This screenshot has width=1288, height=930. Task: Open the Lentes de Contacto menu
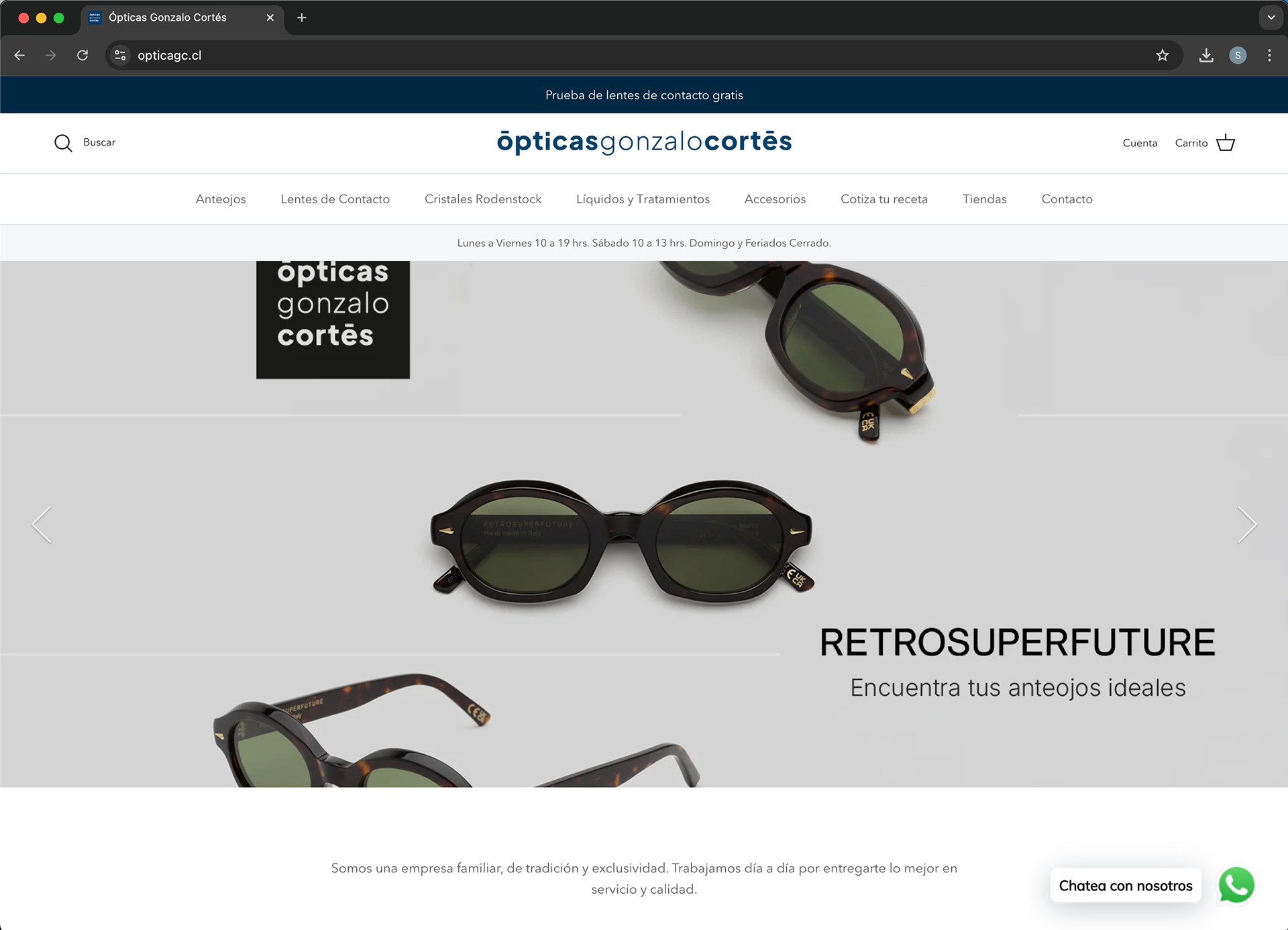click(335, 199)
